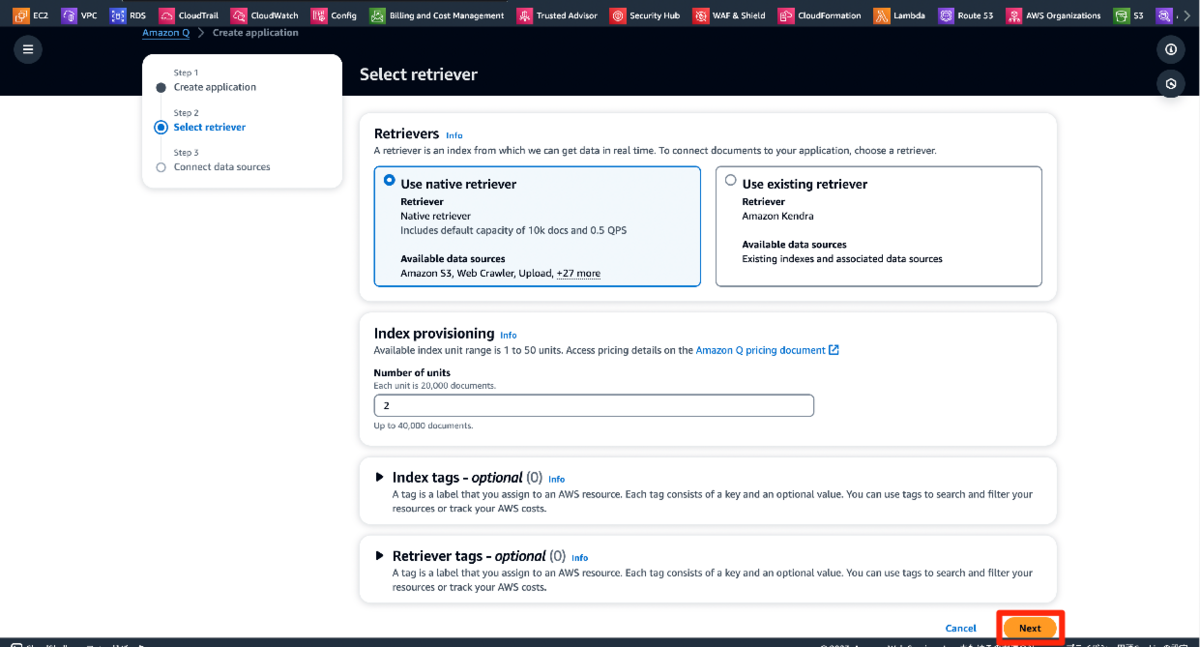The height and width of the screenshot is (647, 1200).
Task: Click the Cancel button
Action: 961,628
